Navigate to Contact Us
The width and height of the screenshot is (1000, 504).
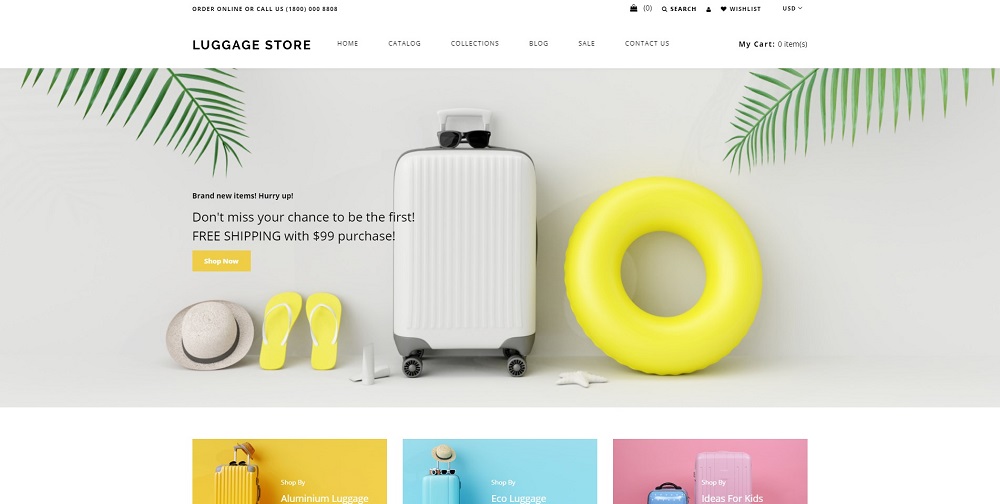coord(647,43)
